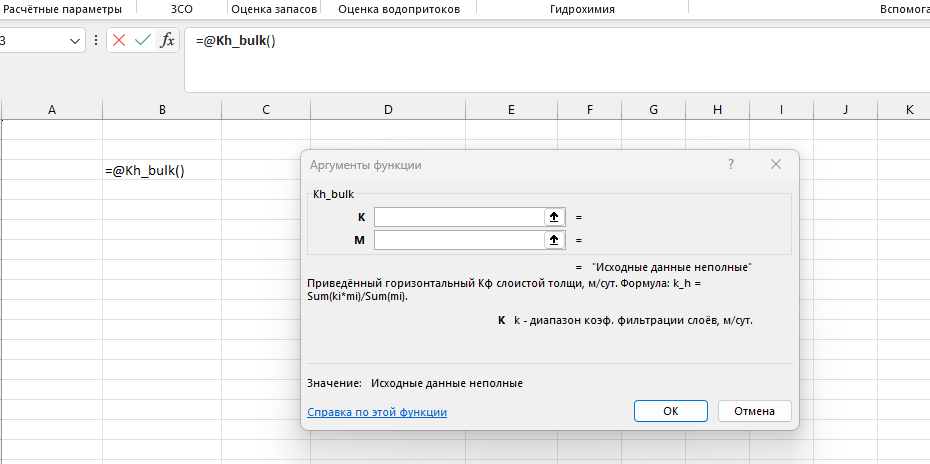
Task: Click the Вспомога ribbon group label
Action: [904, 9]
